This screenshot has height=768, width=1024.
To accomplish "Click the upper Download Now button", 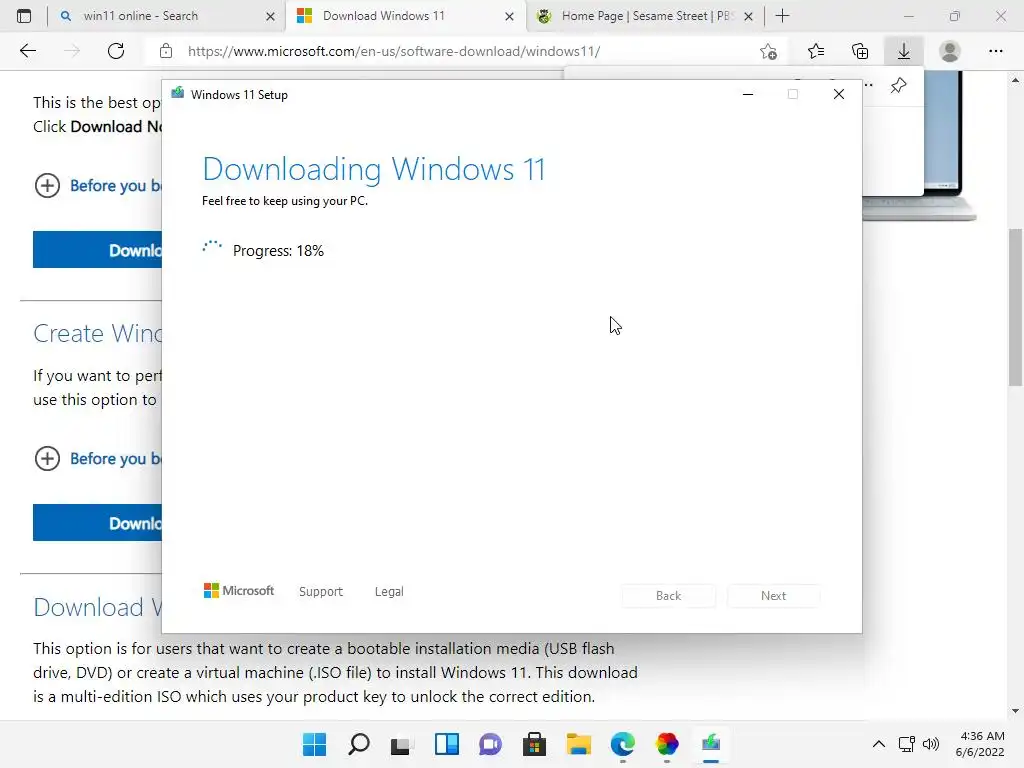I will pos(97,249).
